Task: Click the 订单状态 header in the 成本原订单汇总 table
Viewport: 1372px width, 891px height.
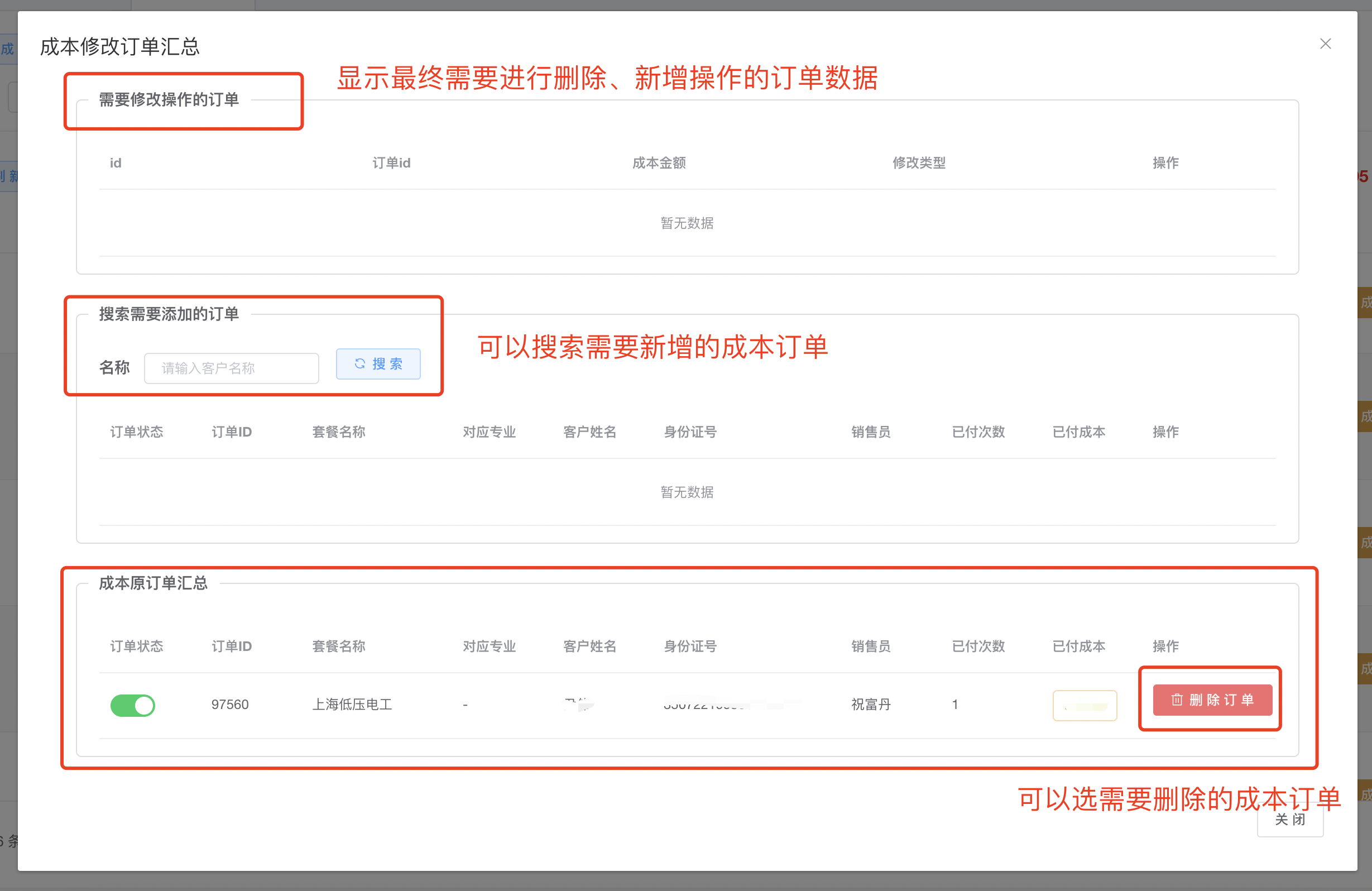Action: point(137,646)
